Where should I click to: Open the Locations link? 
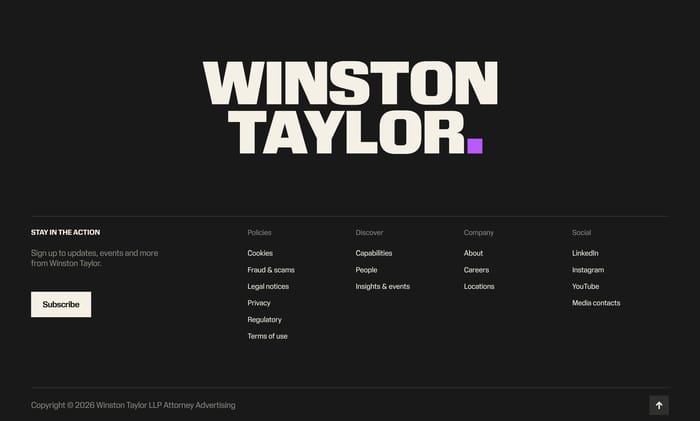[x=479, y=286]
